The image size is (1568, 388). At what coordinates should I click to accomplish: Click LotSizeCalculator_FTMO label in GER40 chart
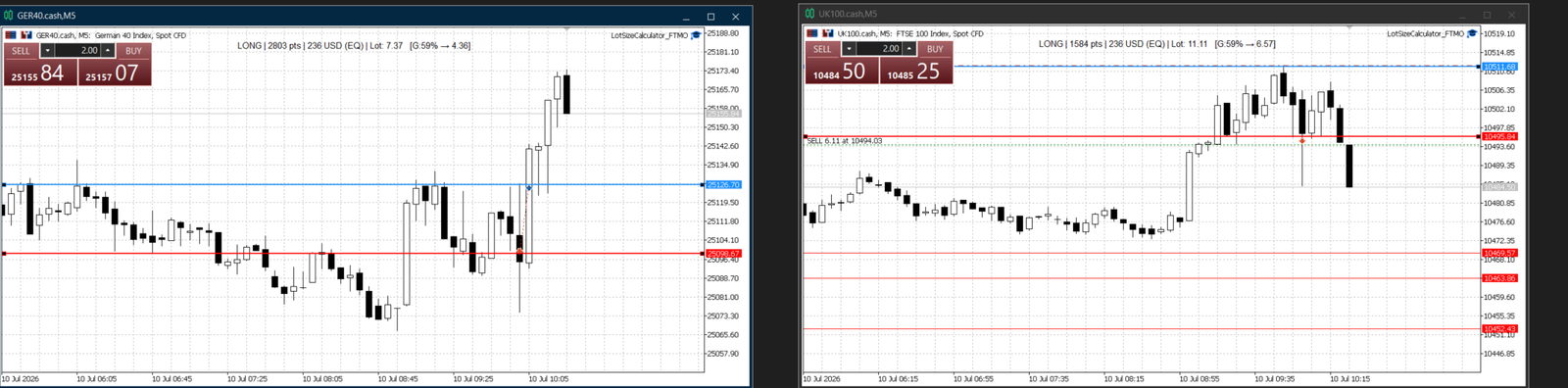point(650,35)
